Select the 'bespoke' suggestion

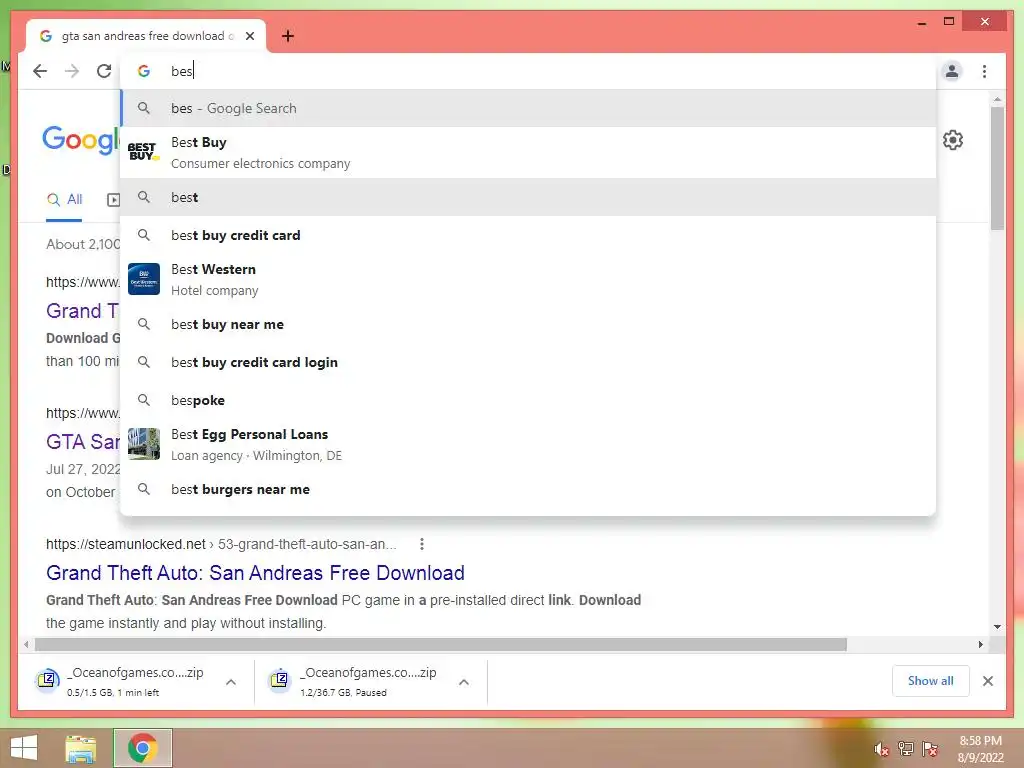[x=529, y=400]
